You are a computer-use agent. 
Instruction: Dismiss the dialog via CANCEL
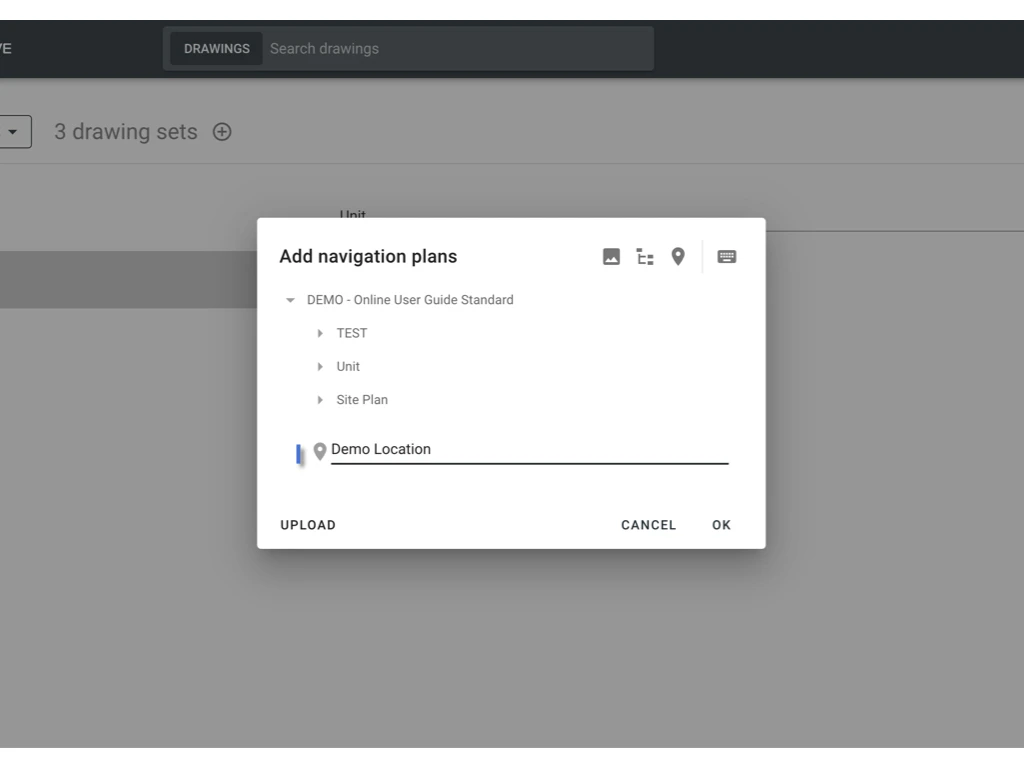coord(648,524)
